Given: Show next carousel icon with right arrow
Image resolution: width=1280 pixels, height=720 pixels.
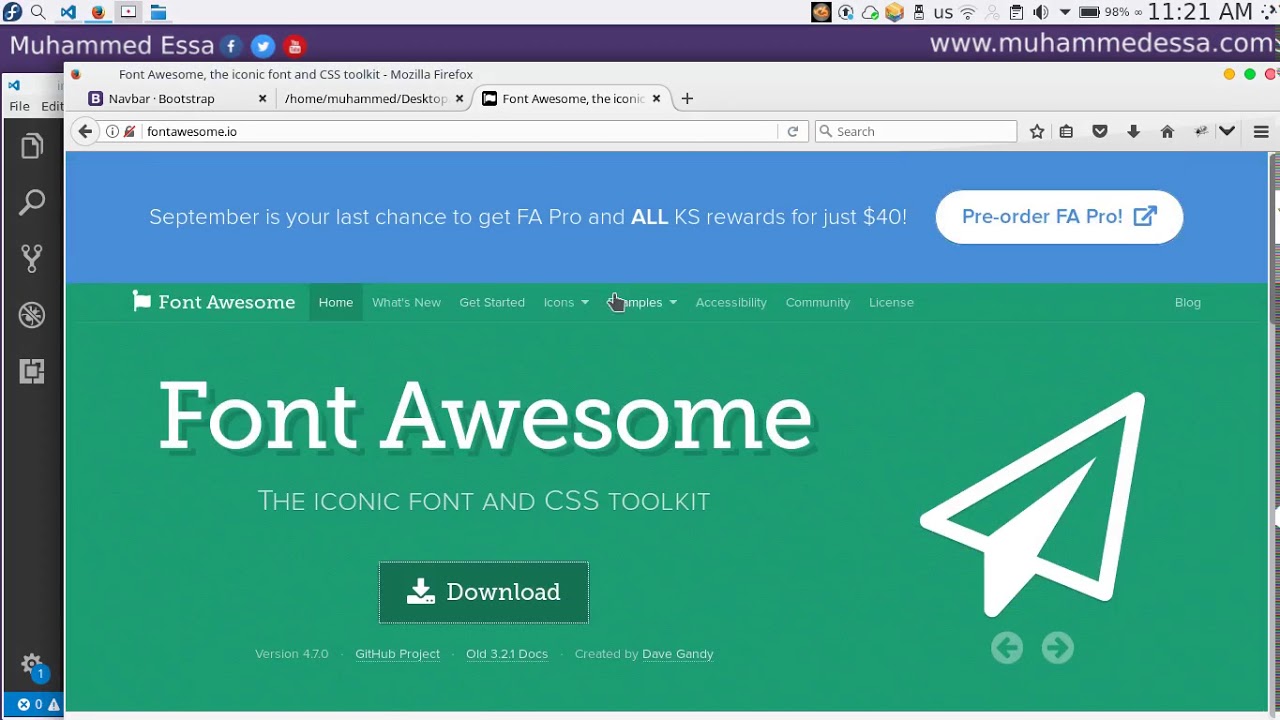Looking at the screenshot, I should point(1057,648).
